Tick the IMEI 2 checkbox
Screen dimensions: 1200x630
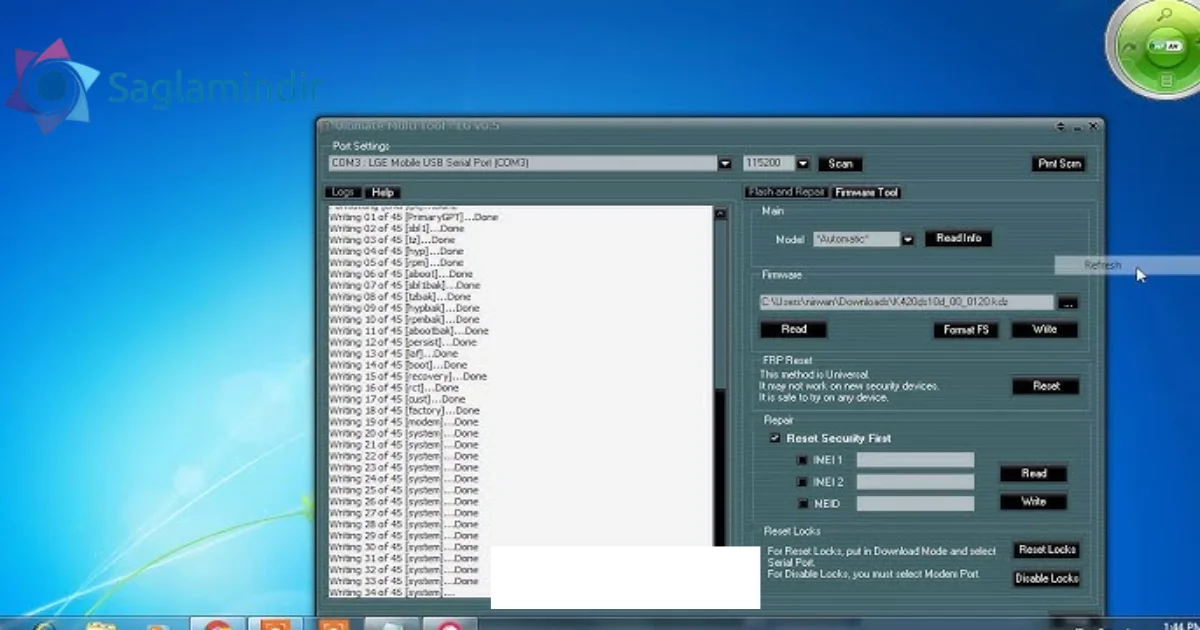pos(802,482)
